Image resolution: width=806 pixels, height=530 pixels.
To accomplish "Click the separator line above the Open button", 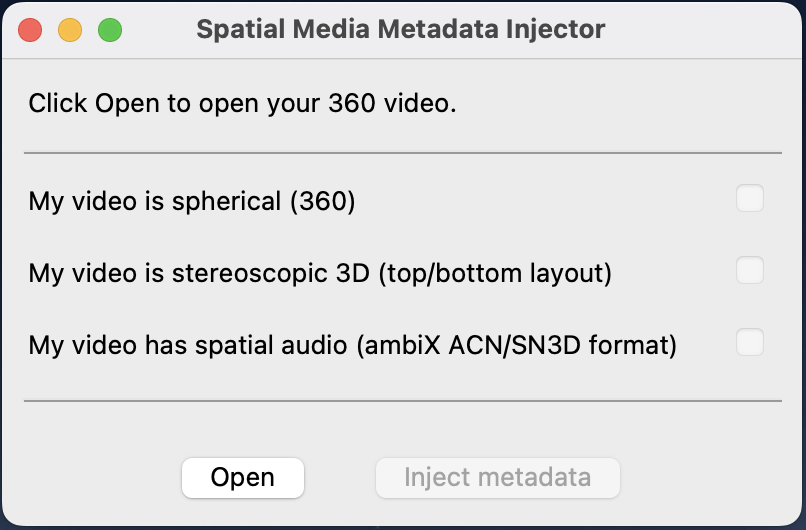I will pyautogui.click(x=403, y=400).
